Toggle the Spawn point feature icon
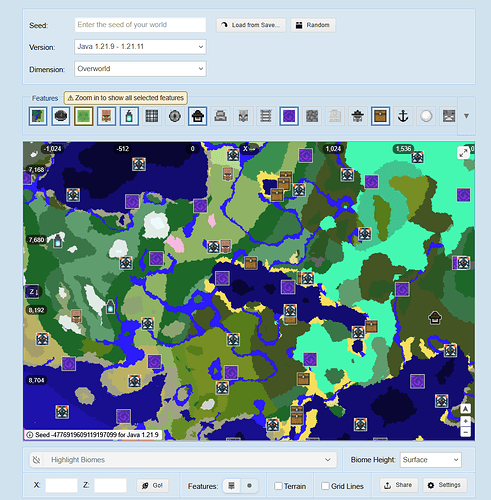The height and width of the screenshot is (500, 491). 61,116
